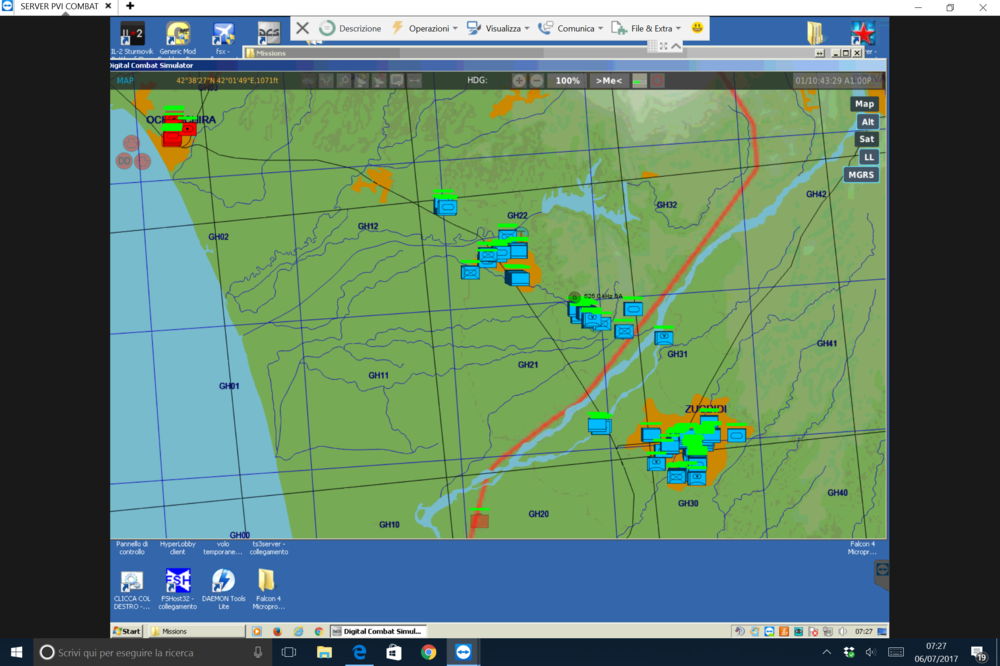Maximize the Missions window
Screen dimensions: 1000x666
846,53
